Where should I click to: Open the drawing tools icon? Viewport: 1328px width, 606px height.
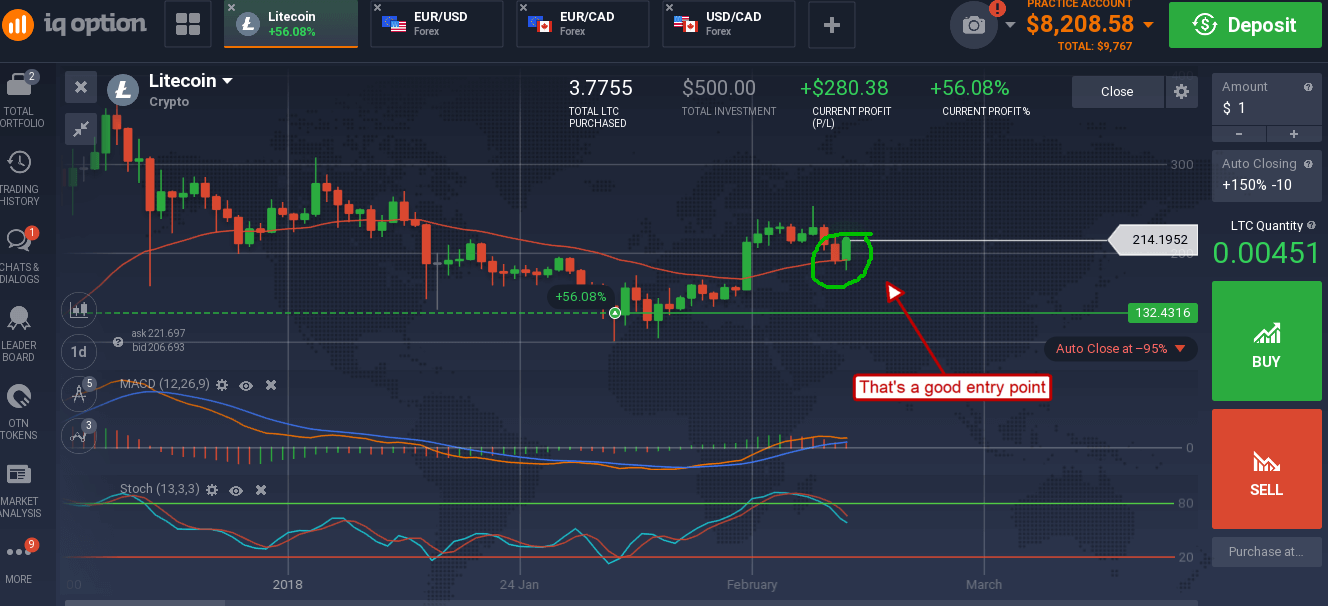click(x=78, y=394)
